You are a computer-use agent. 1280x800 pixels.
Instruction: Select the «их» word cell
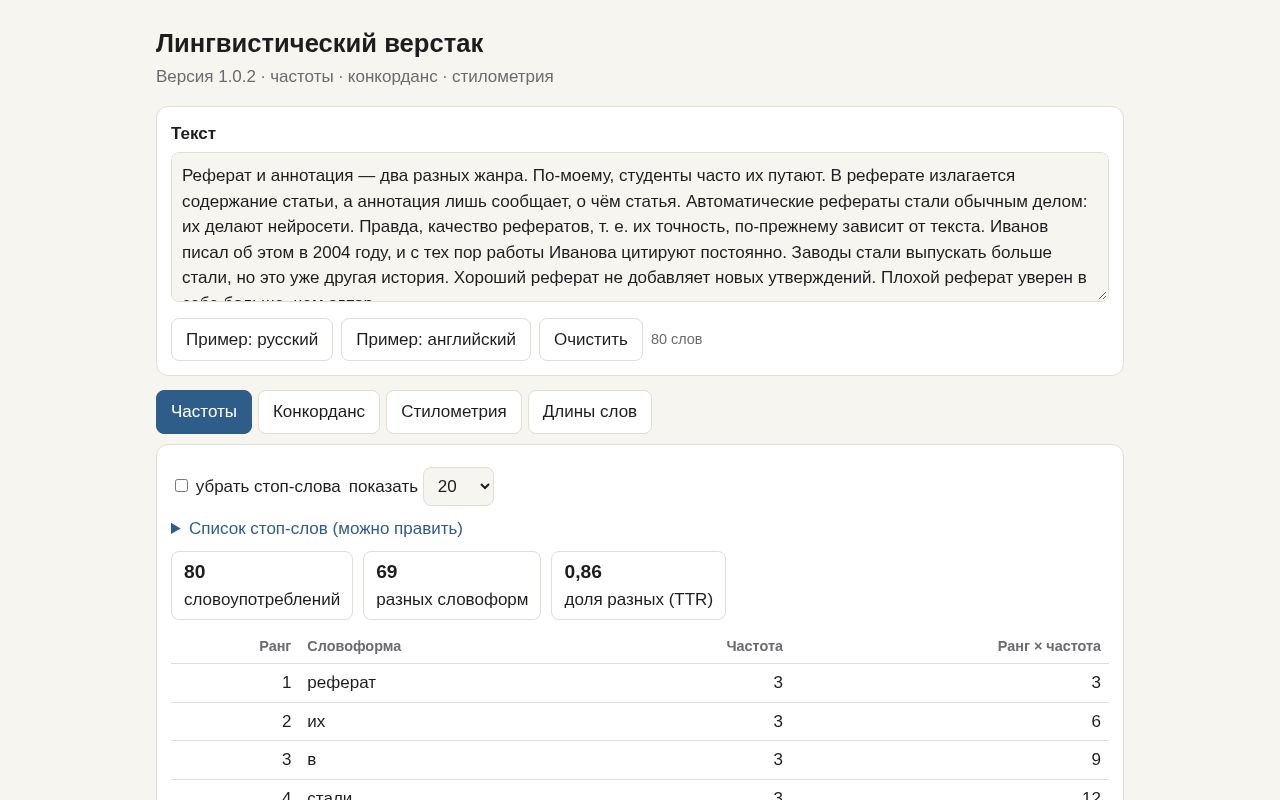coord(316,721)
